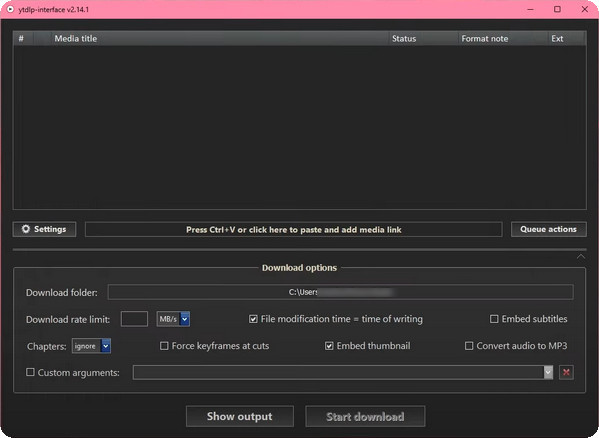Click the # column header
599x438 pixels.
(x=24, y=39)
